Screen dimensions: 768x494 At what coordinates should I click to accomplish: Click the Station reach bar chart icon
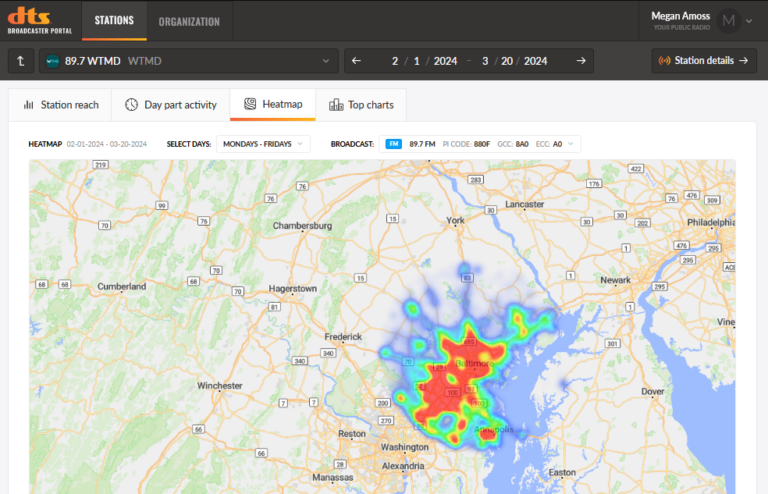(x=28, y=105)
